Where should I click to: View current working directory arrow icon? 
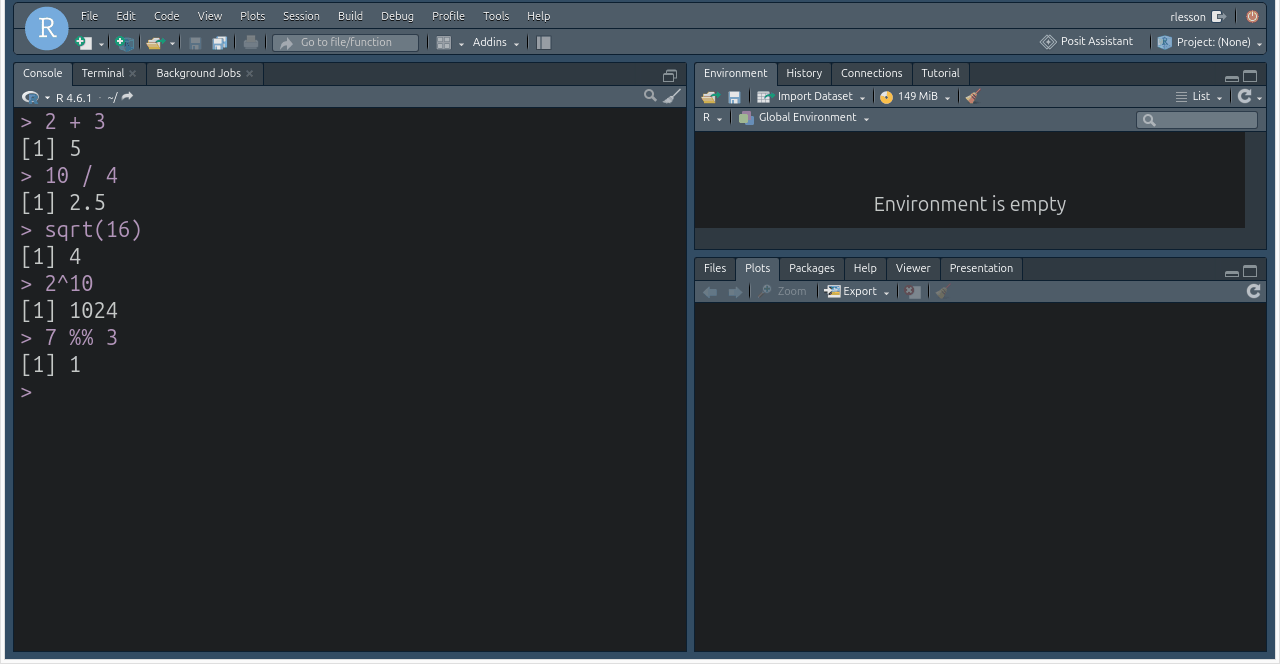[127, 97]
